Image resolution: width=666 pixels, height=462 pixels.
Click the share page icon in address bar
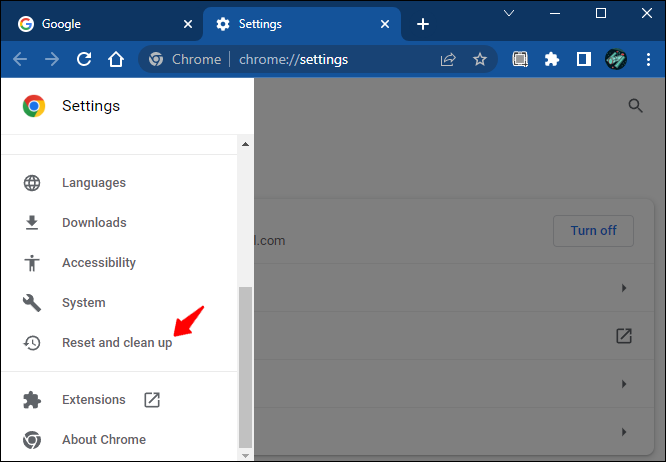click(x=448, y=59)
